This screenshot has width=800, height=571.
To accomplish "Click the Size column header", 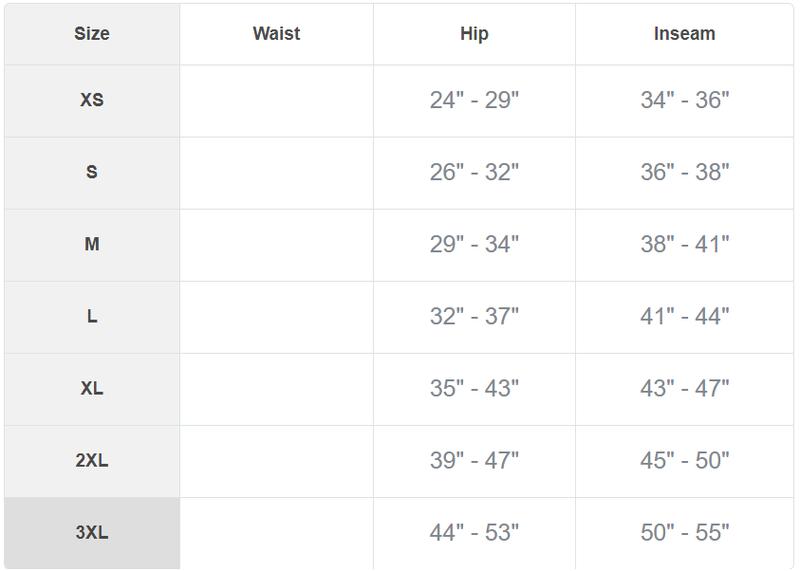I will coord(92,34).
